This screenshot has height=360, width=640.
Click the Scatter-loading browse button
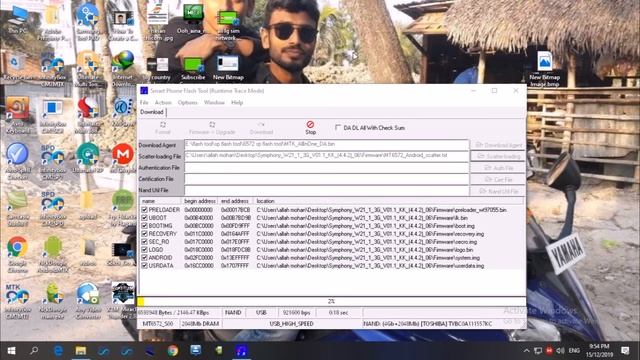coord(498,156)
